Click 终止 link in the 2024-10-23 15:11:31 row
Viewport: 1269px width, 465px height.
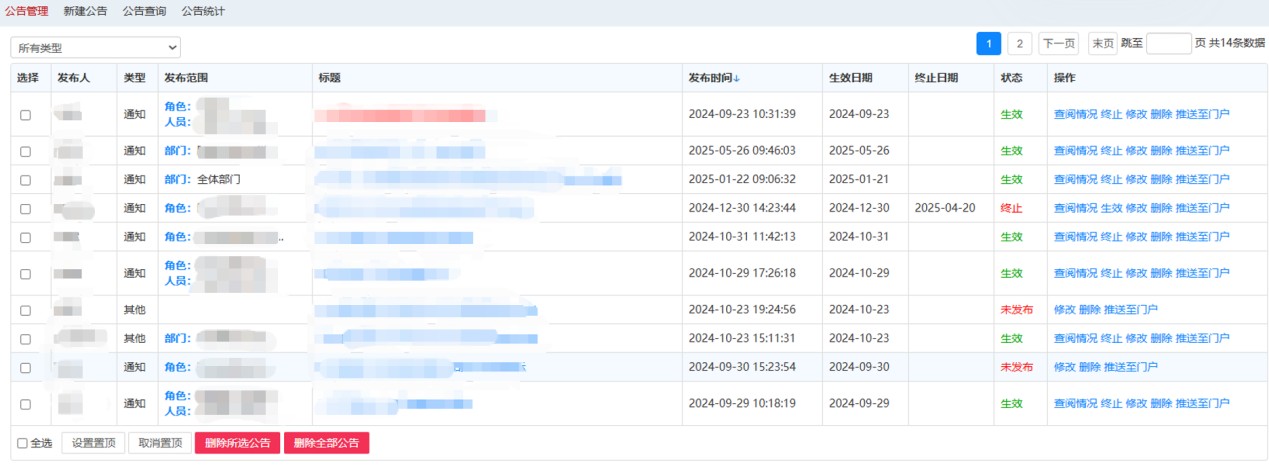pyautogui.click(x=1112, y=339)
